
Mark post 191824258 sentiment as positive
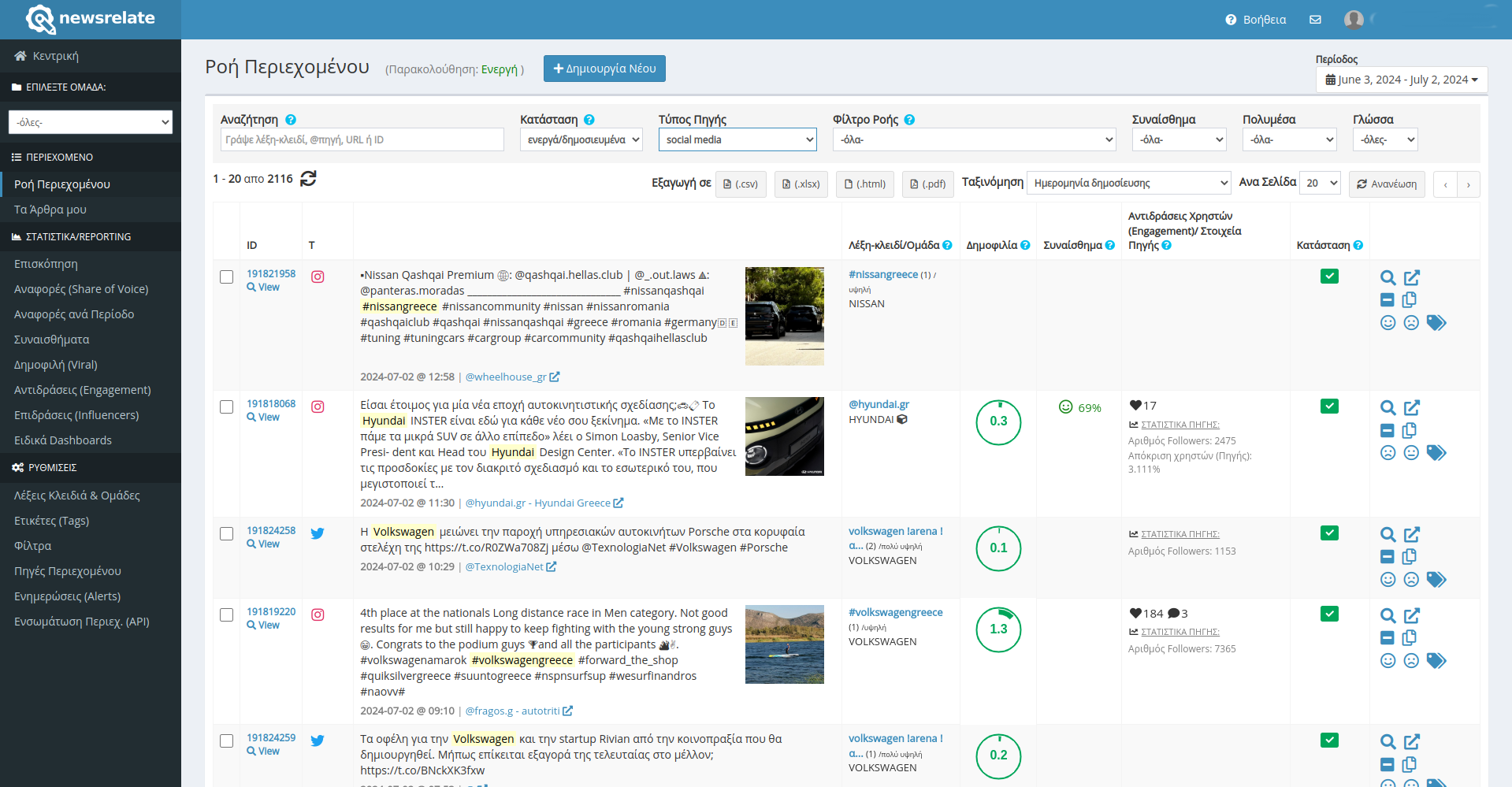1388,579
